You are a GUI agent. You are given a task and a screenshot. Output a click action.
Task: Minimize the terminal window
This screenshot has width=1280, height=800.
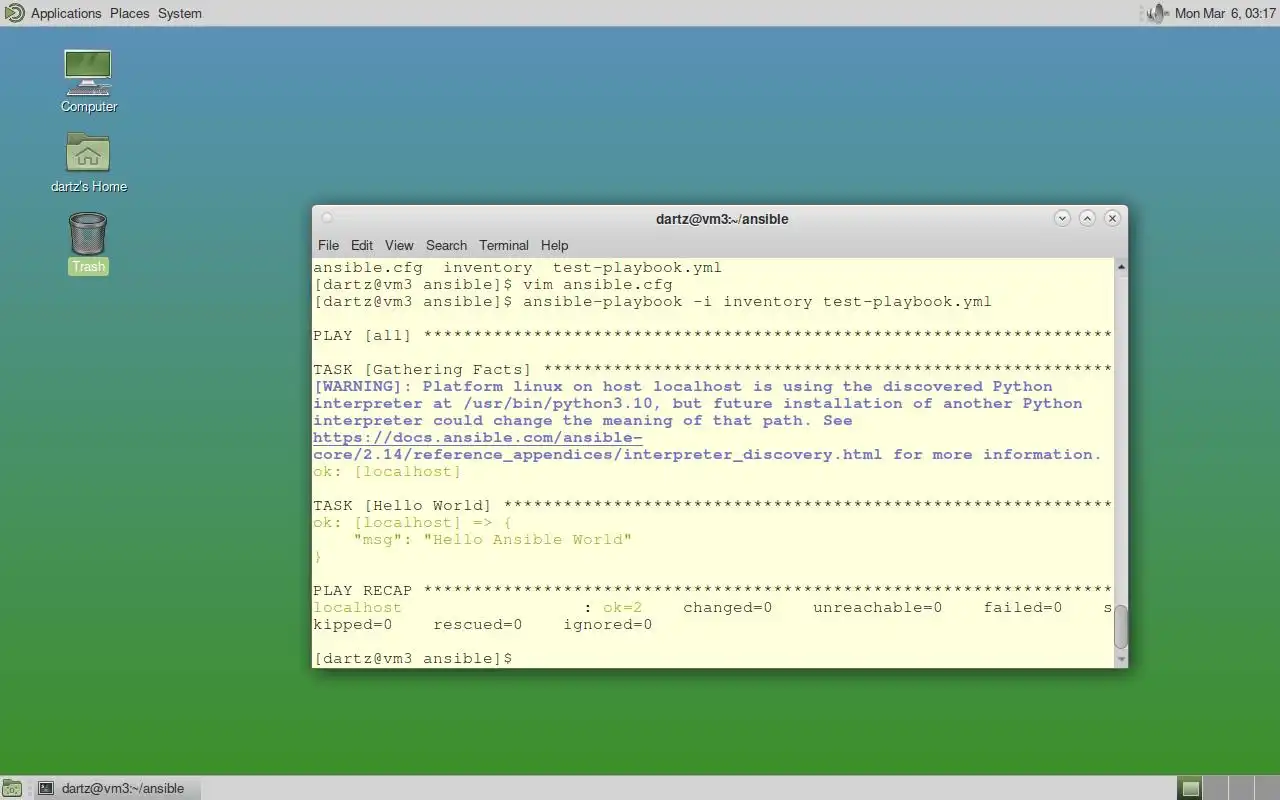[x=1062, y=218]
